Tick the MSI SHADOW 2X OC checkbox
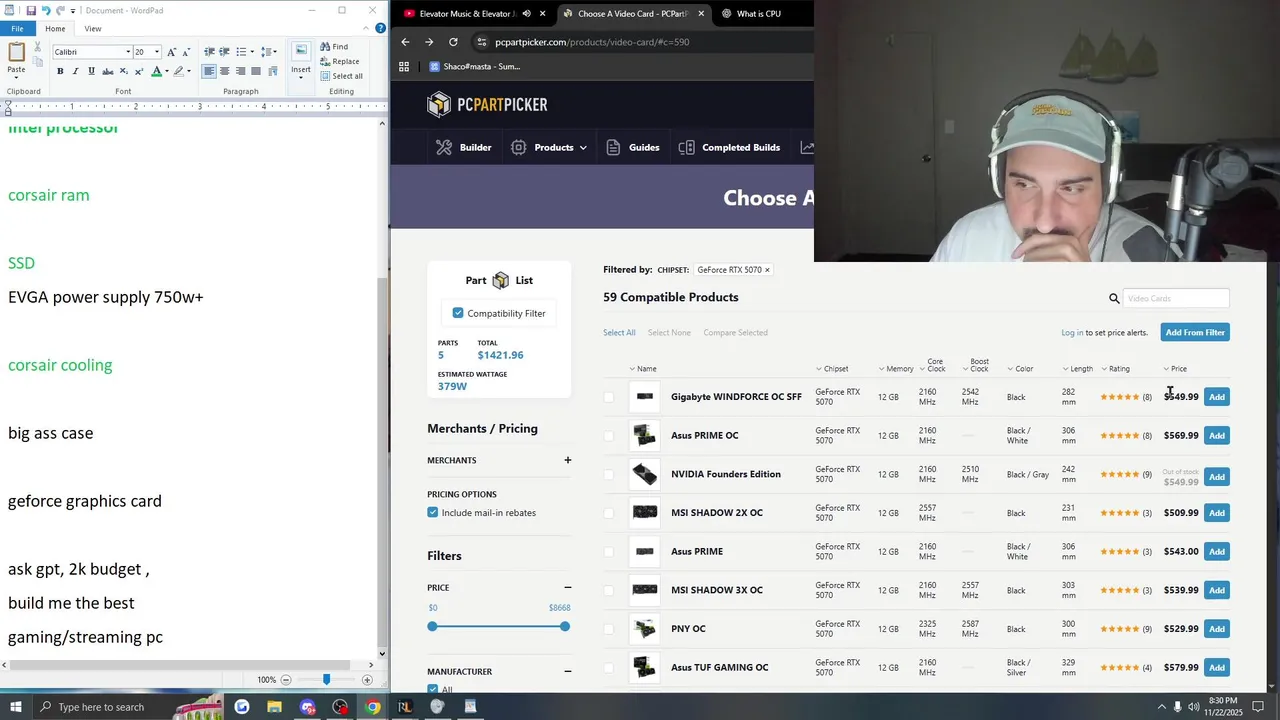This screenshot has width=1280, height=720. 608,513
